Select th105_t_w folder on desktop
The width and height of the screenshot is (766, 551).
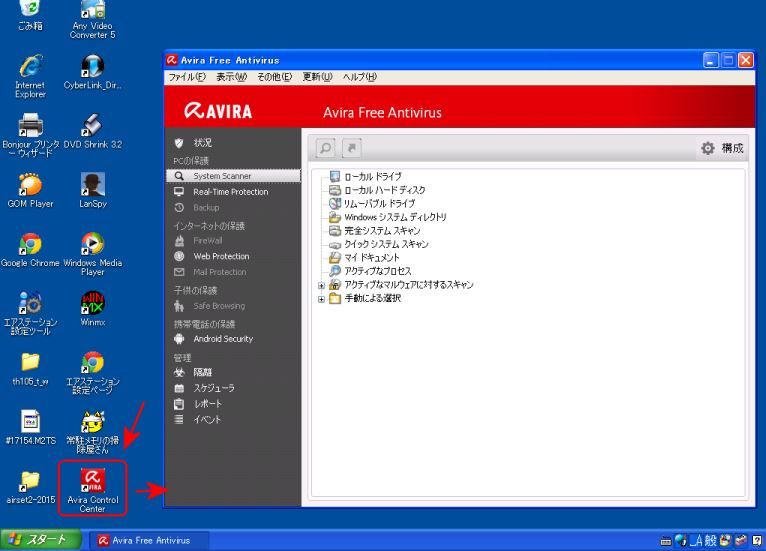click(x=30, y=369)
